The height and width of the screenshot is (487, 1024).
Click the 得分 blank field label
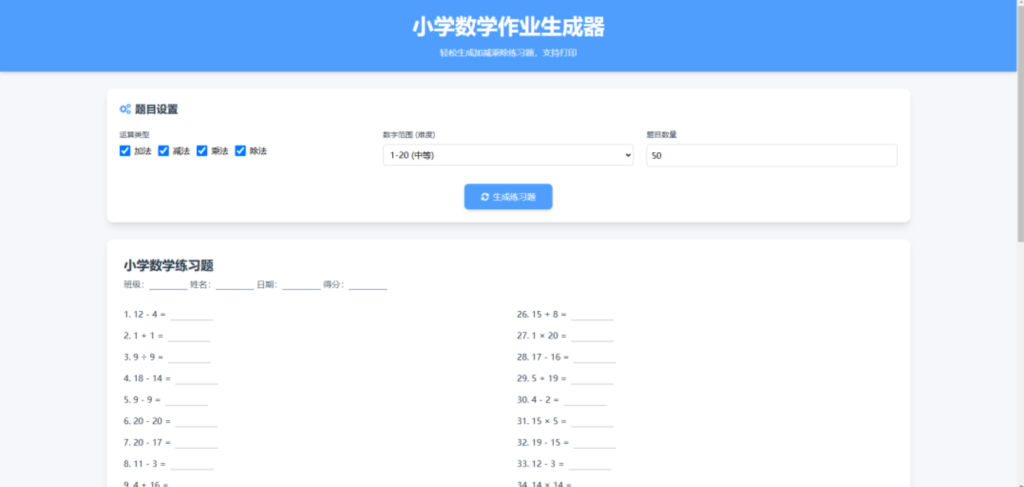click(x=334, y=285)
